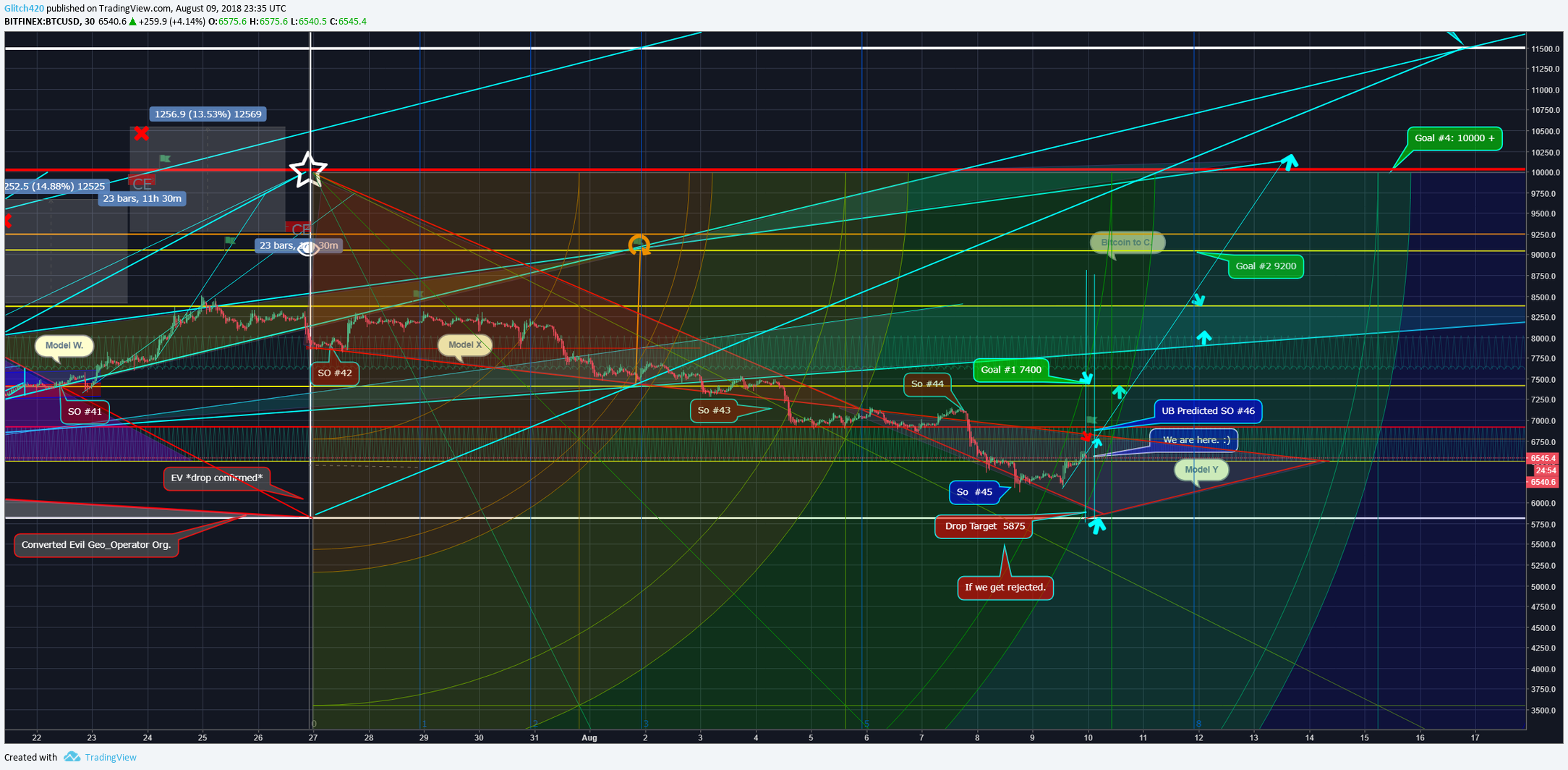
Task: Click the orange circular arrow marker
Action: coord(639,245)
